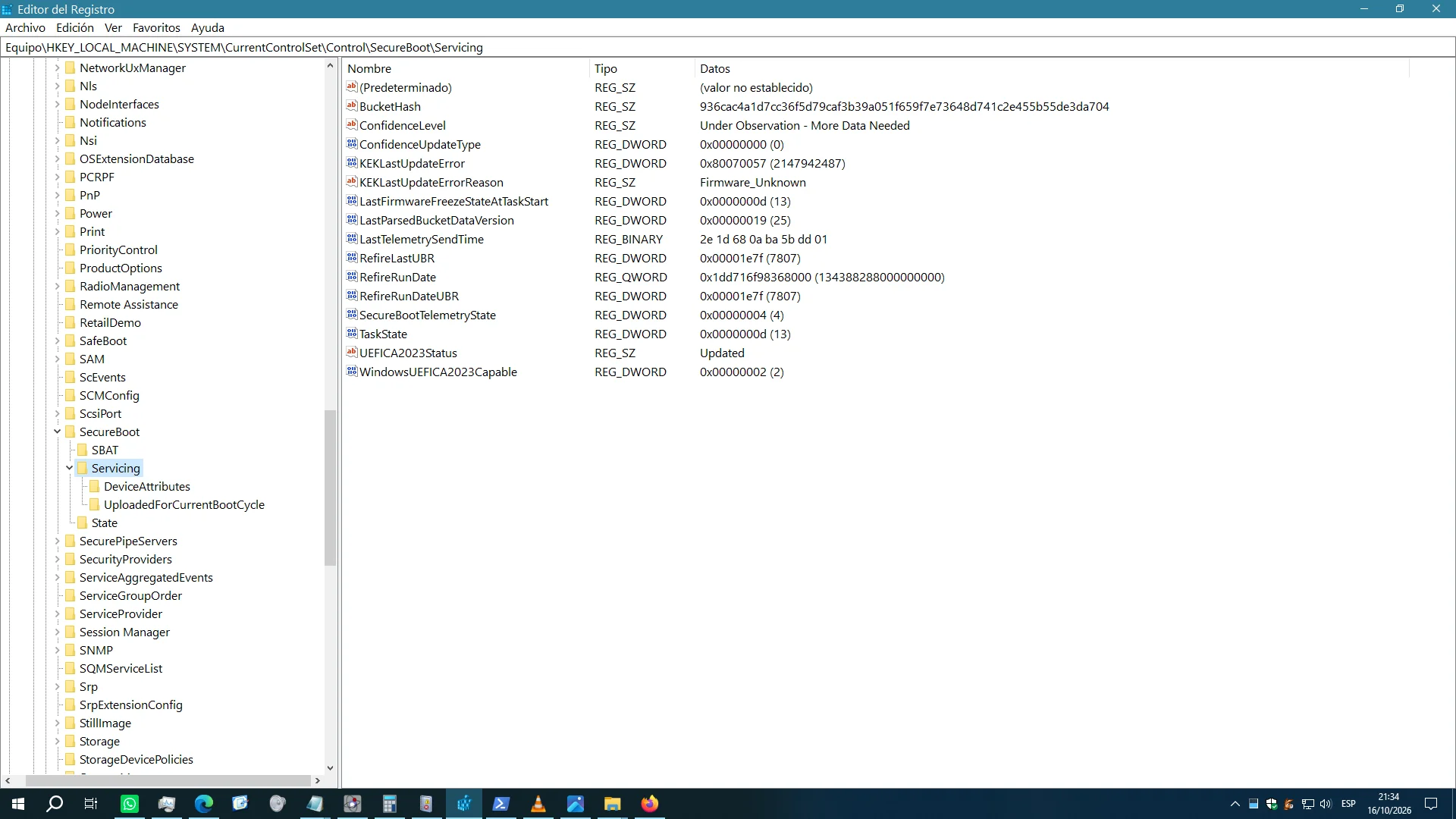This screenshot has width=1456, height=819.
Task: Open the notification center icon
Action: coord(1431,804)
